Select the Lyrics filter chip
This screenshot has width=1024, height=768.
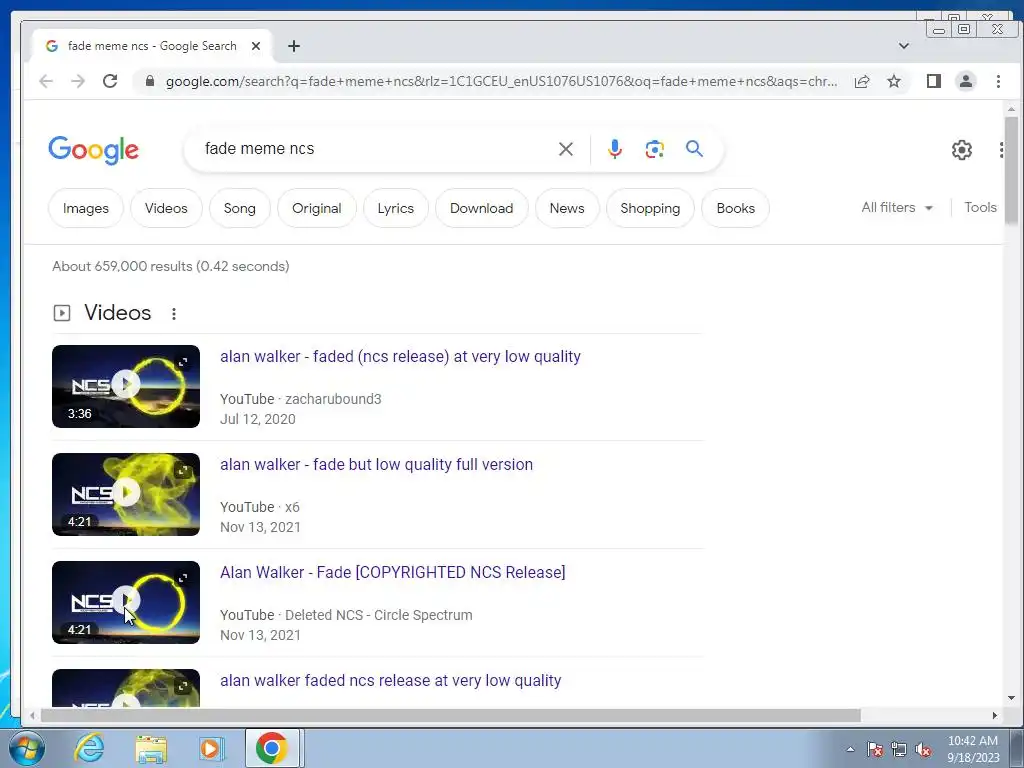point(396,208)
